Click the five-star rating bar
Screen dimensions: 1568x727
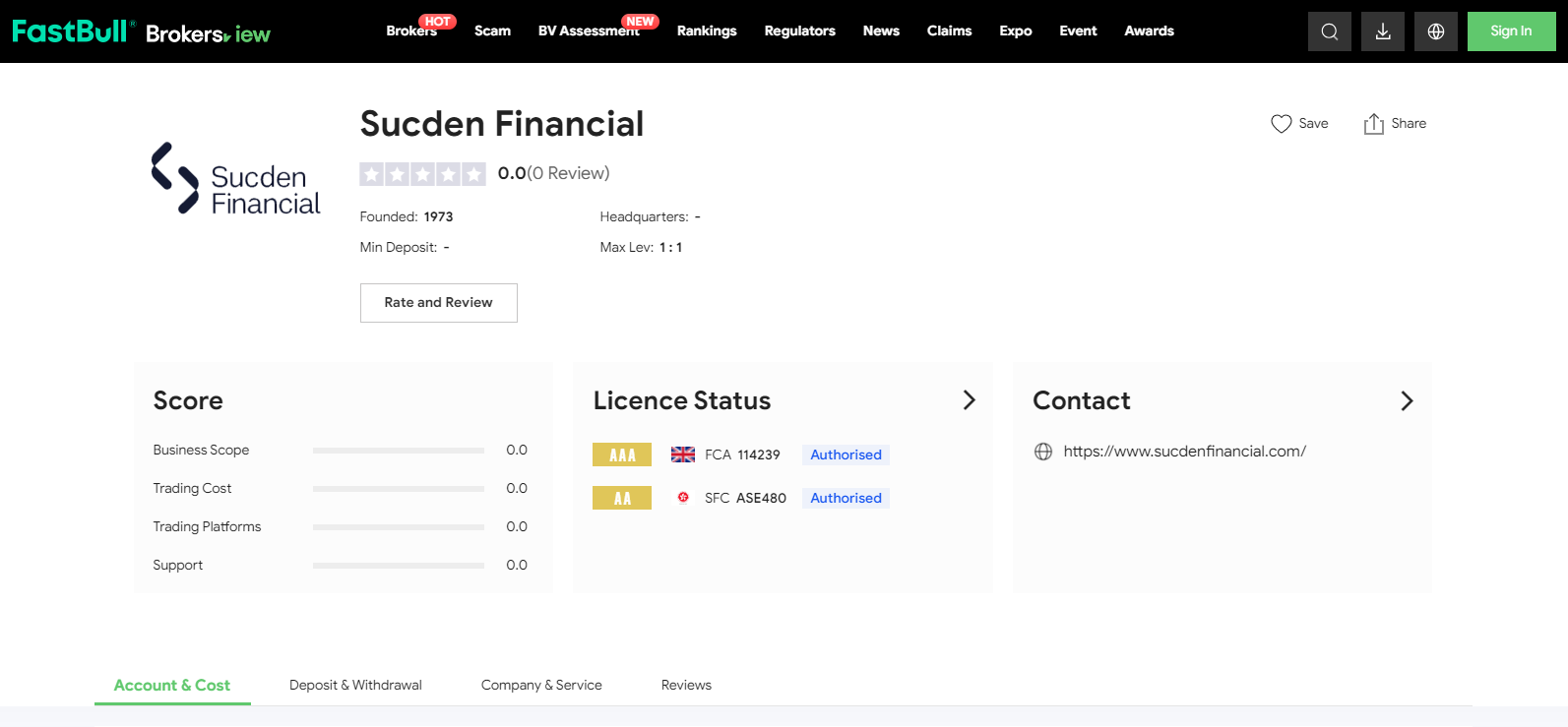pyautogui.click(x=422, y=174)
